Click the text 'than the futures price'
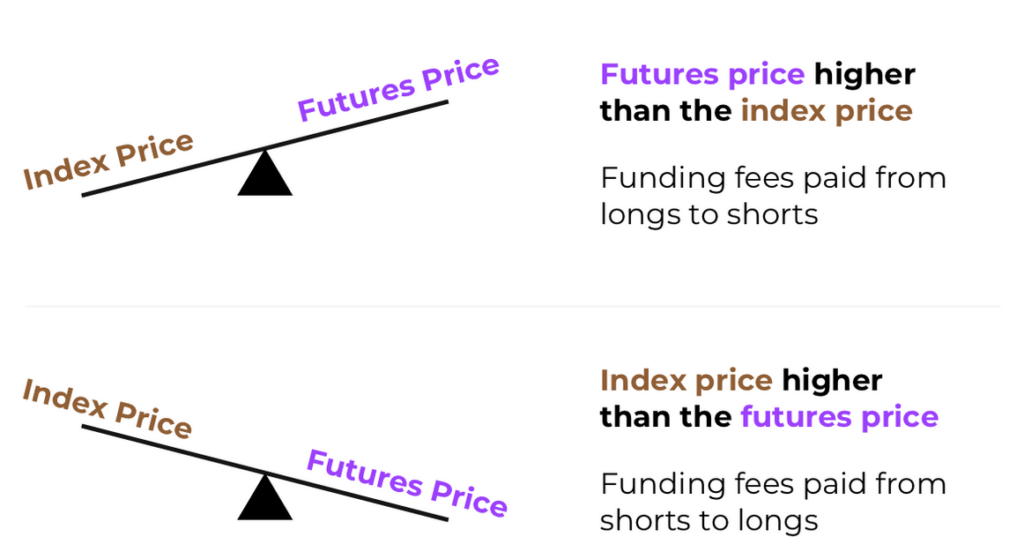The width and height of the screenshot is (1024, 559). (769, 417)
